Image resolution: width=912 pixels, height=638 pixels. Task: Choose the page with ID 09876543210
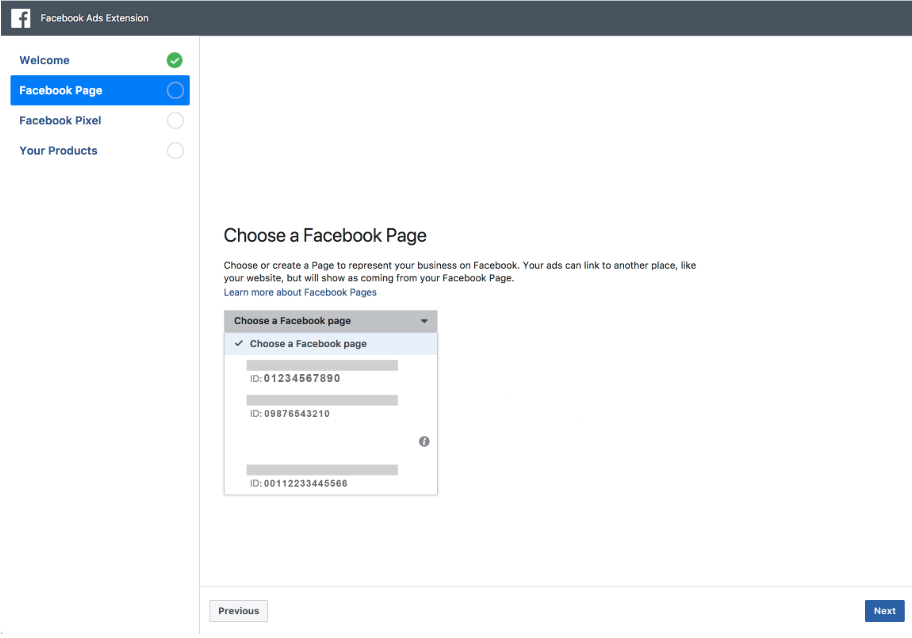(x=330, y=407)
